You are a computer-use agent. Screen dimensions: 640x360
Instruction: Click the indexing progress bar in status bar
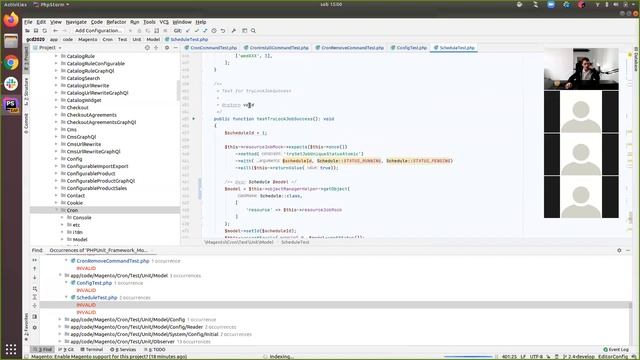point(467,357)
